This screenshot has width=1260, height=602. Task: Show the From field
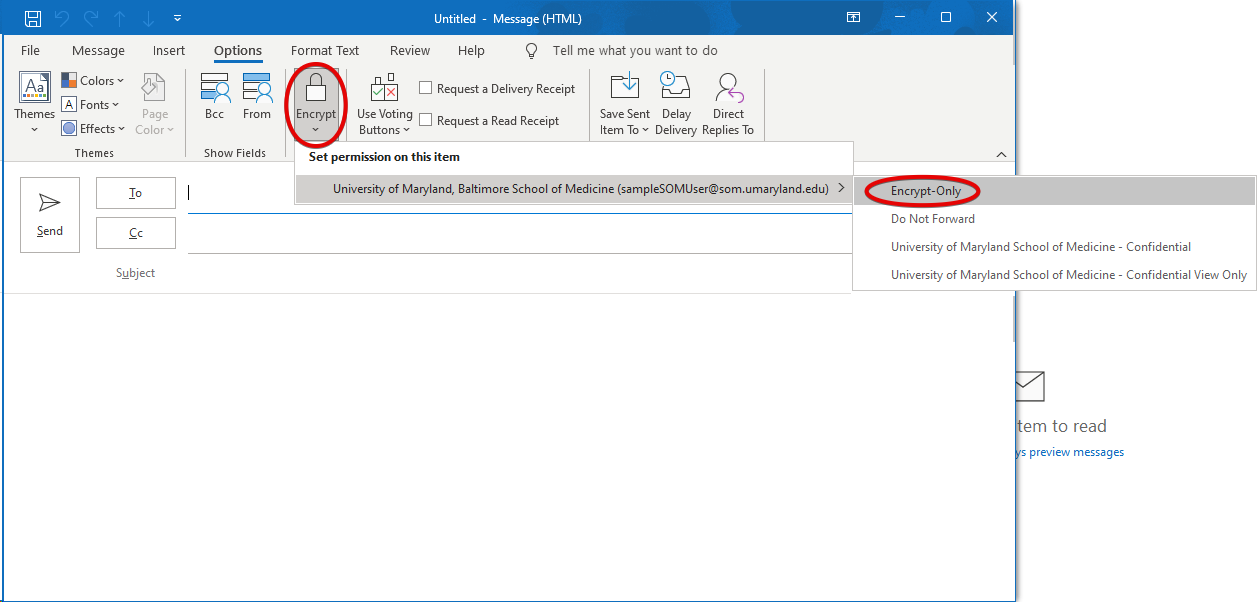[257, 98]
